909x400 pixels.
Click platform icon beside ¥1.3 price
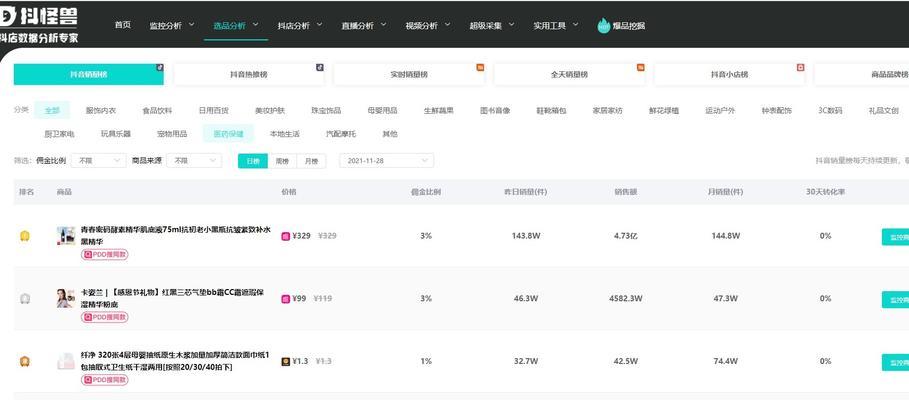click(x=285, y=361)
